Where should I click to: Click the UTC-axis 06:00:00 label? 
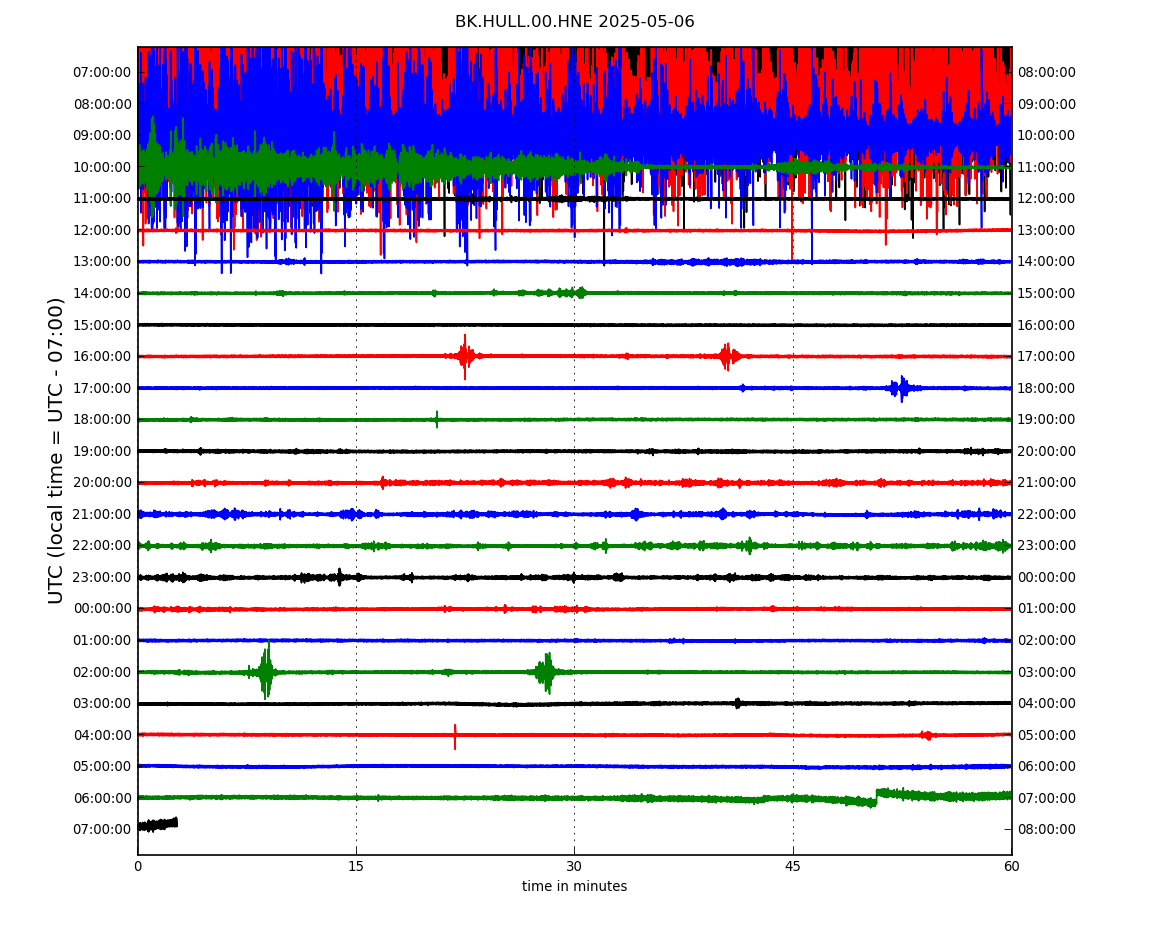tap(102, 798)
